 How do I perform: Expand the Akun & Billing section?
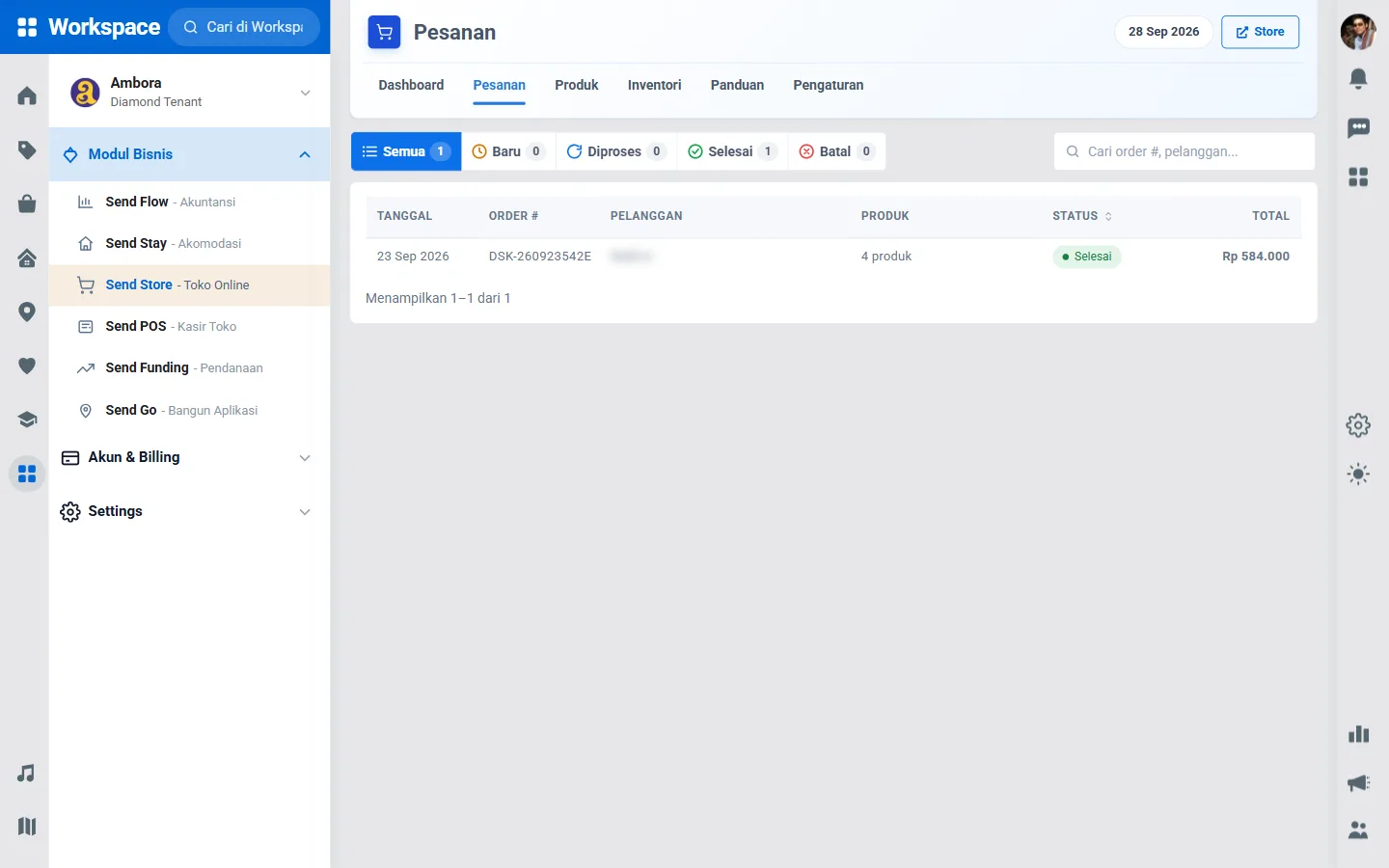(189, 457)
